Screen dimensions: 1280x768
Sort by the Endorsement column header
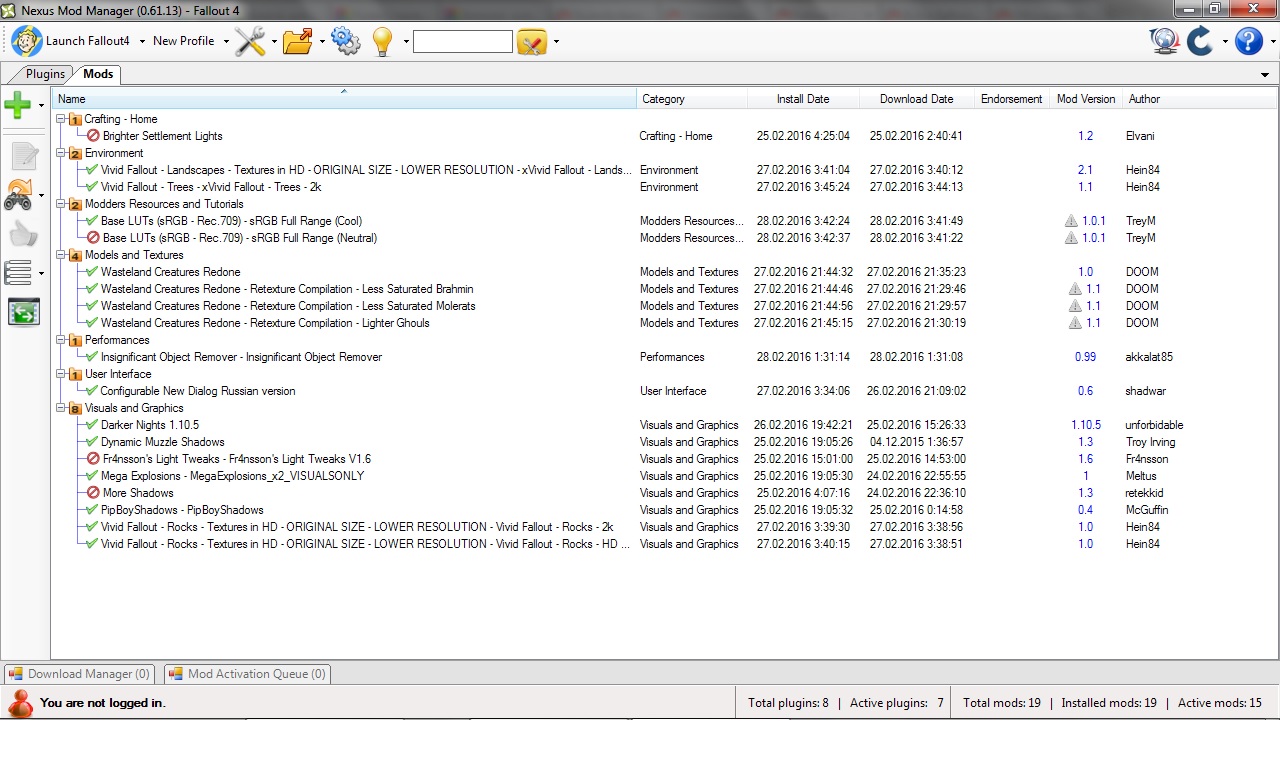pyautogui.click(x=1011, y=99)
